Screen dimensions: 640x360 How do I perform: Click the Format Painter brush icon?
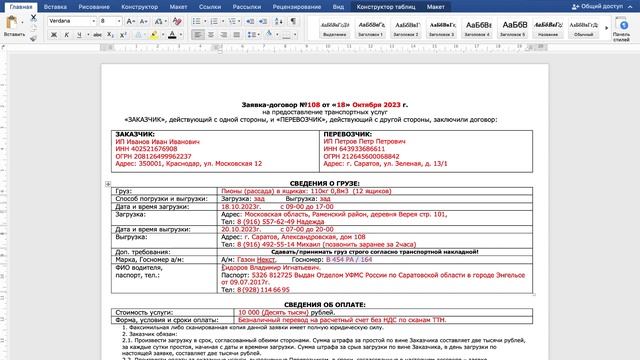[33, 38]
